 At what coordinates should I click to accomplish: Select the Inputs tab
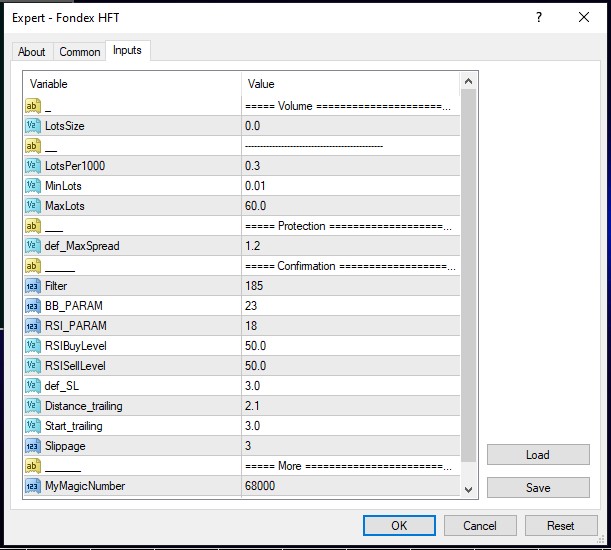[x=127, y=50]
